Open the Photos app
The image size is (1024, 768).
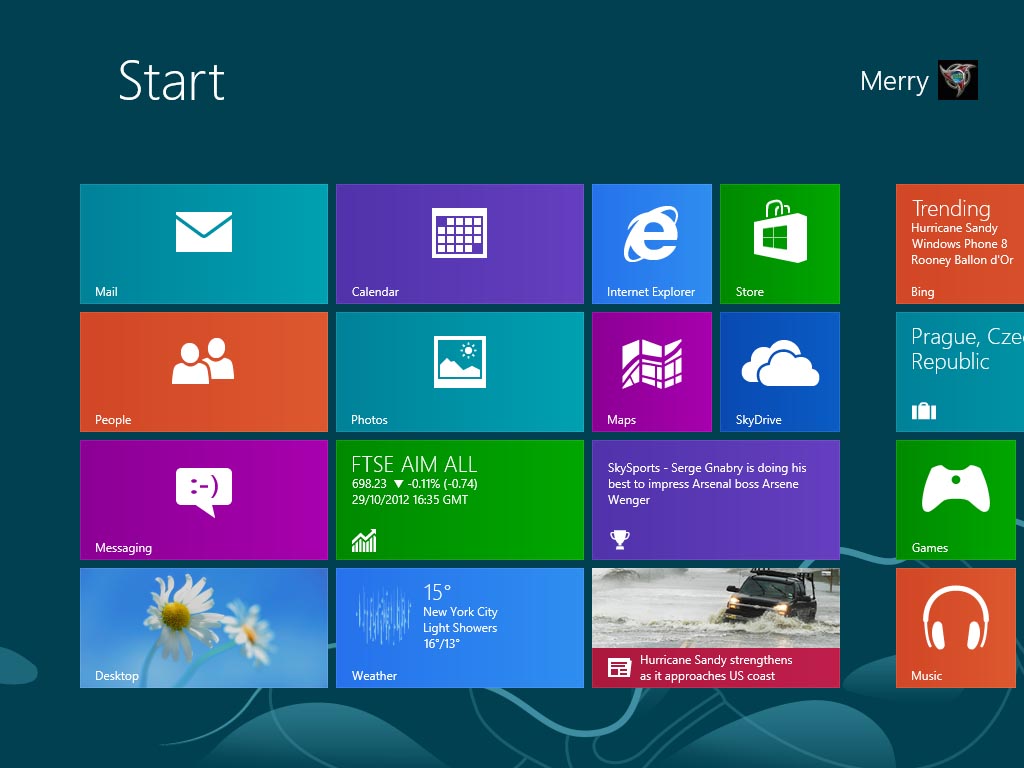[459, 371]
